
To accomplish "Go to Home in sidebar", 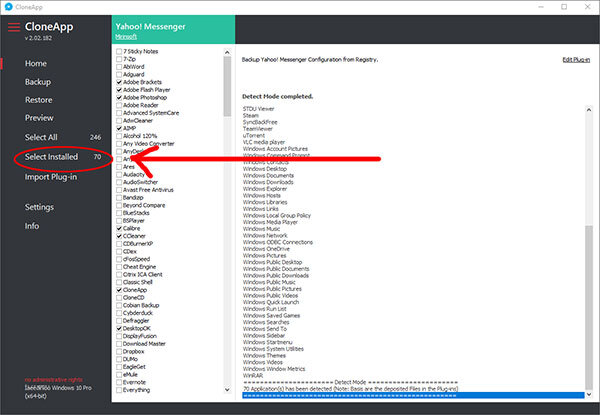I will click(36, 63).
